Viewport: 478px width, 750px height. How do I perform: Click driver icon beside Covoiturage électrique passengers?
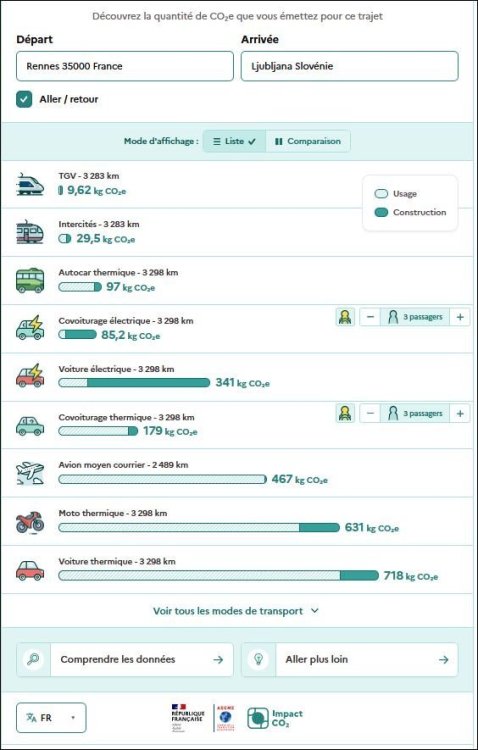click(x=345, y=317)
